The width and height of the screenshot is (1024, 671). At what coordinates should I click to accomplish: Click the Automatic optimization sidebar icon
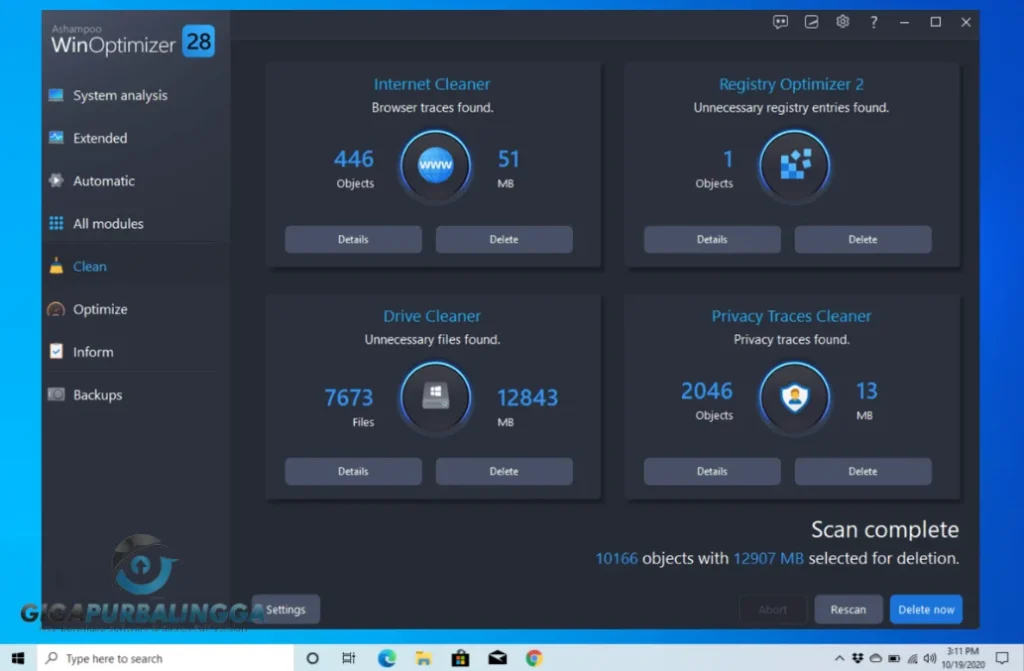(58, 181)
